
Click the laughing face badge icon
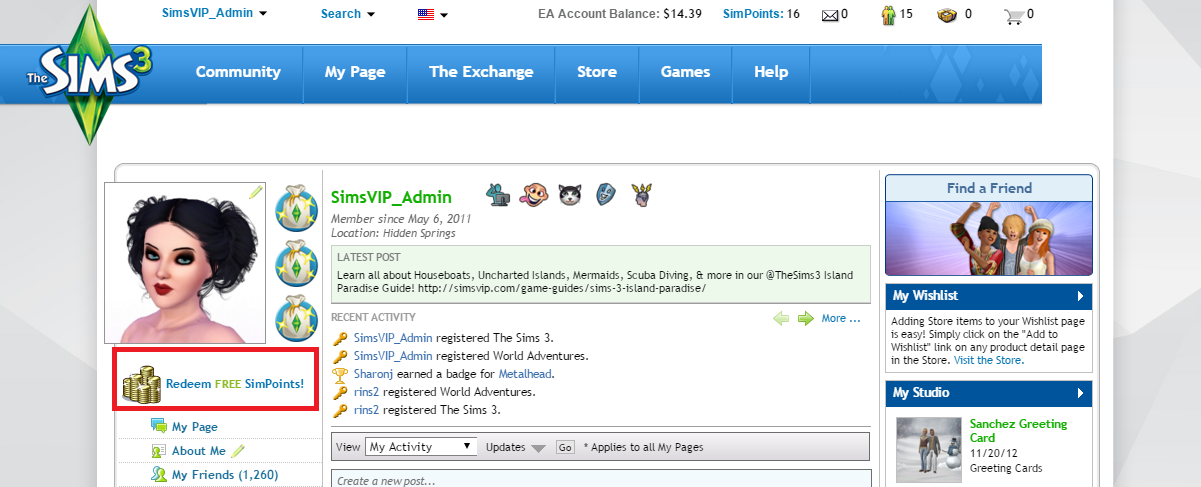[535, 195]
